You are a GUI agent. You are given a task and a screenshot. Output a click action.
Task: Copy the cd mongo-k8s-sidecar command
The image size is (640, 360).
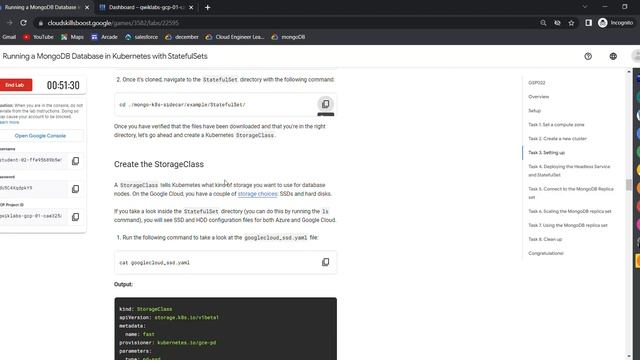[x=325, y=104]
